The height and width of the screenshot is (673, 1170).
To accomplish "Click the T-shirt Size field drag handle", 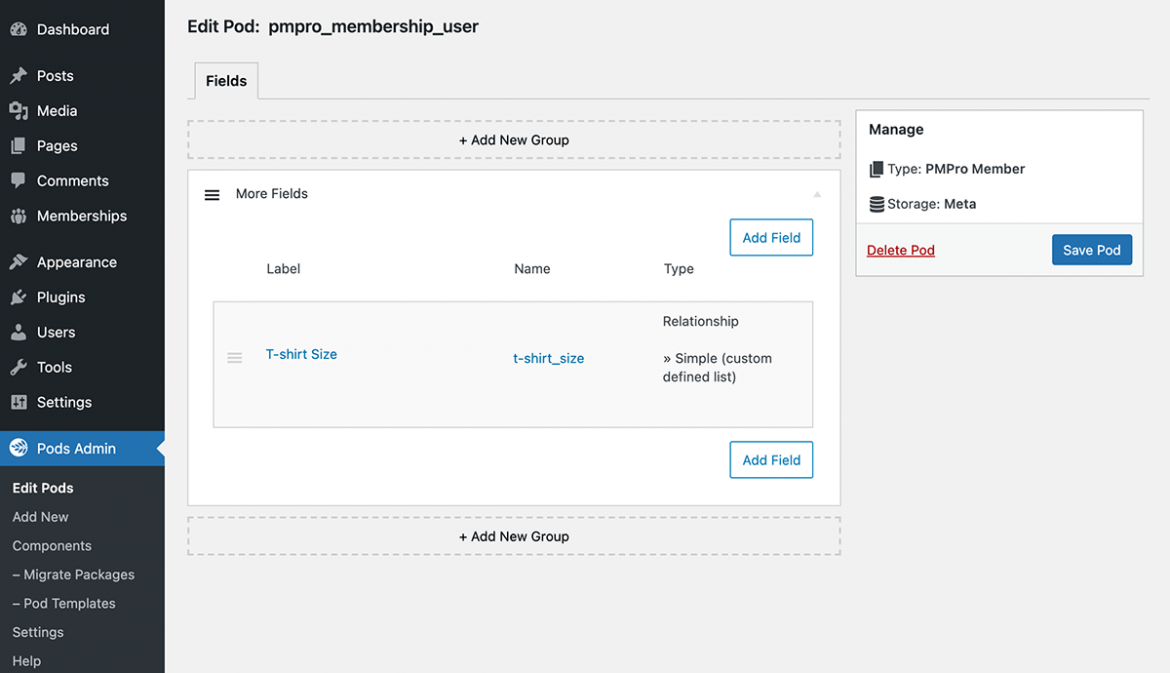I will pos(235,357).
